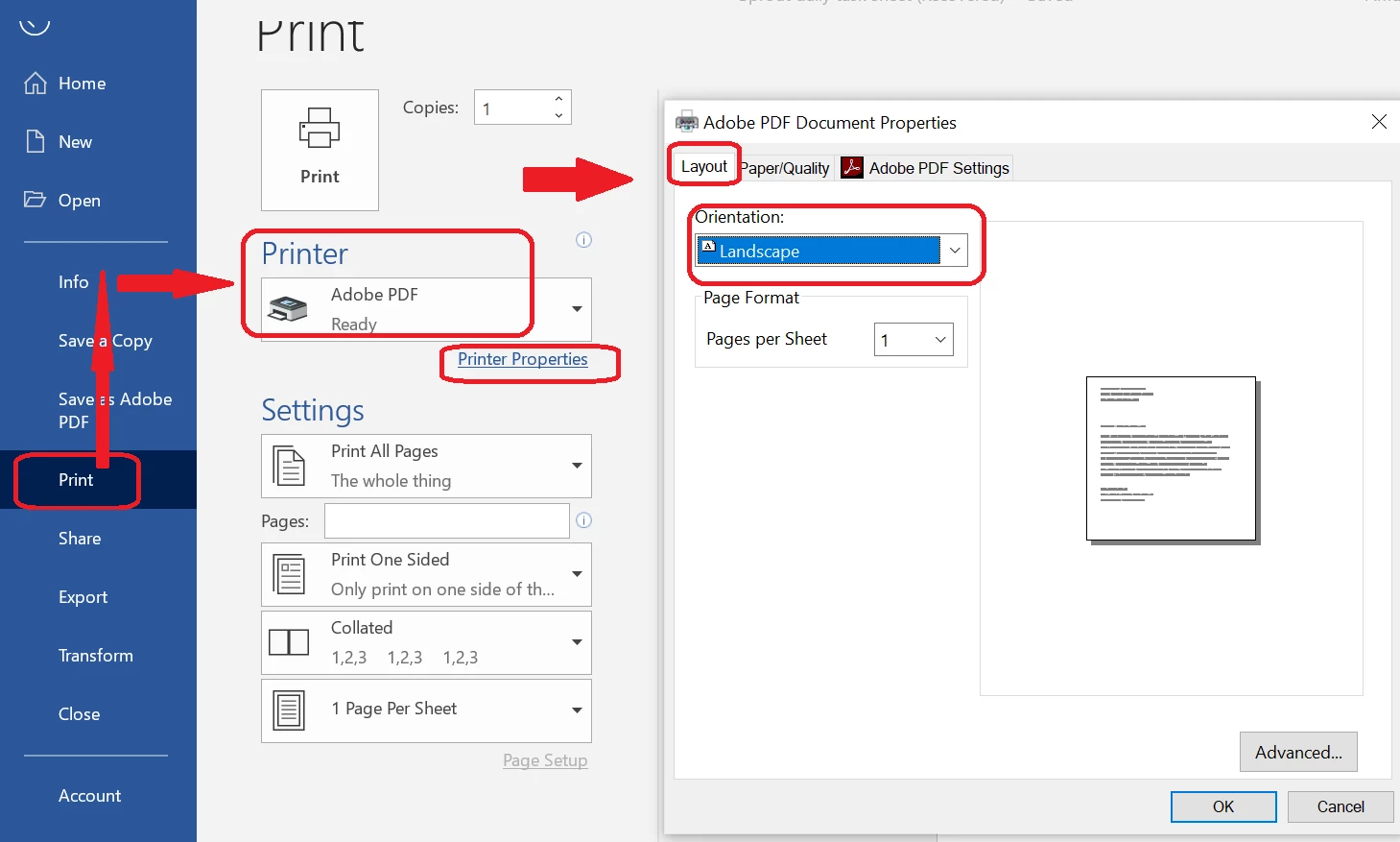Click the New document icon
The height and width of the screenshot is (842, 1400).
coord(35,142)
